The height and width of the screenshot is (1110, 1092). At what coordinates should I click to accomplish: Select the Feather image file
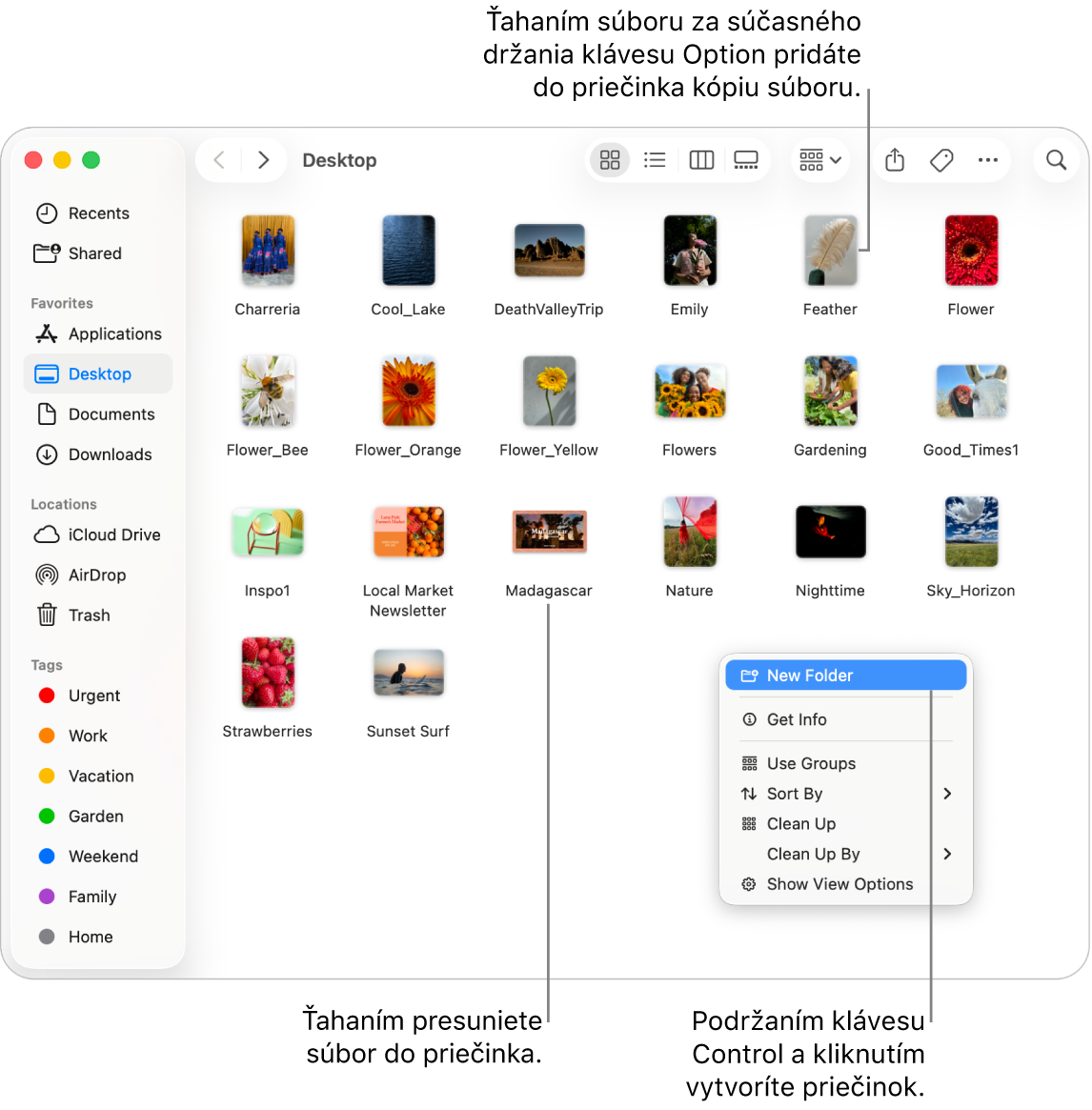point(831,251)
